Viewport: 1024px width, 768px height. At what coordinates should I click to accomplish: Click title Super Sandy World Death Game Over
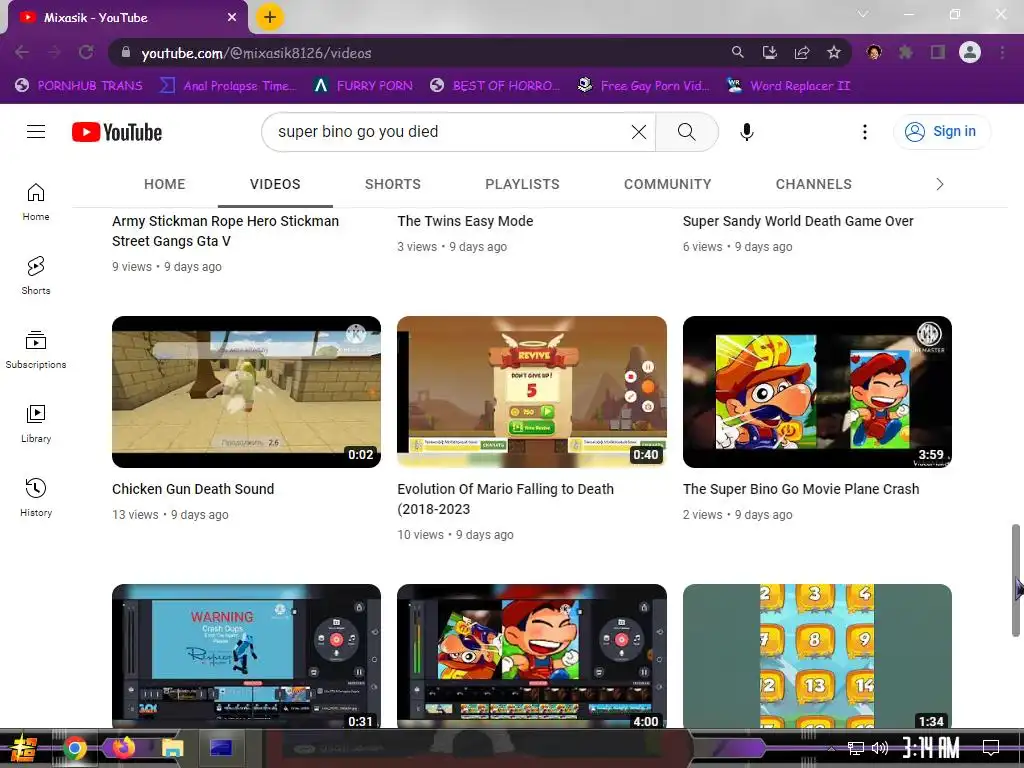click(x=798, y=221)
